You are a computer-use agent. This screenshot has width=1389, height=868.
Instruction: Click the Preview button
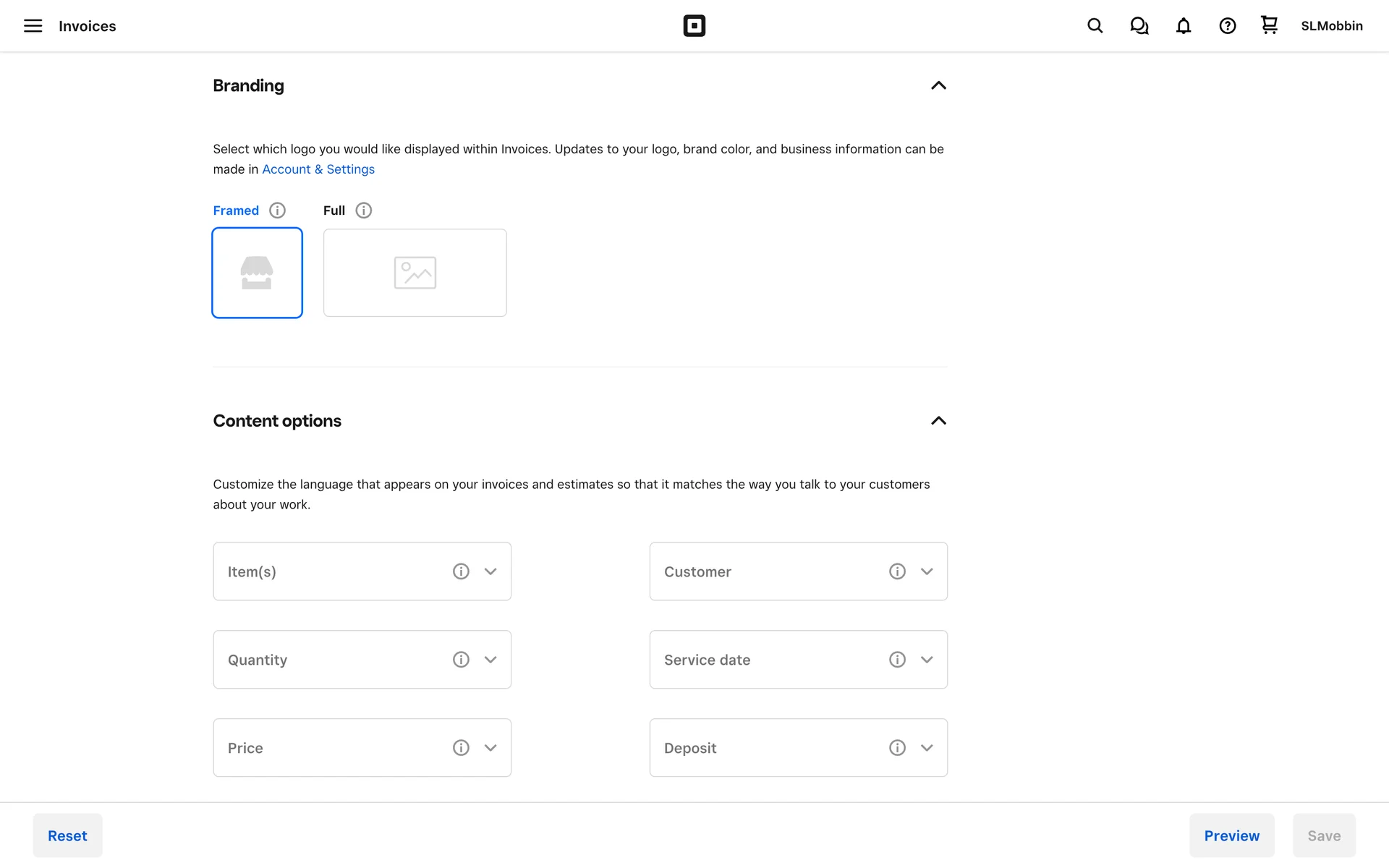[x=1231, y=835]
